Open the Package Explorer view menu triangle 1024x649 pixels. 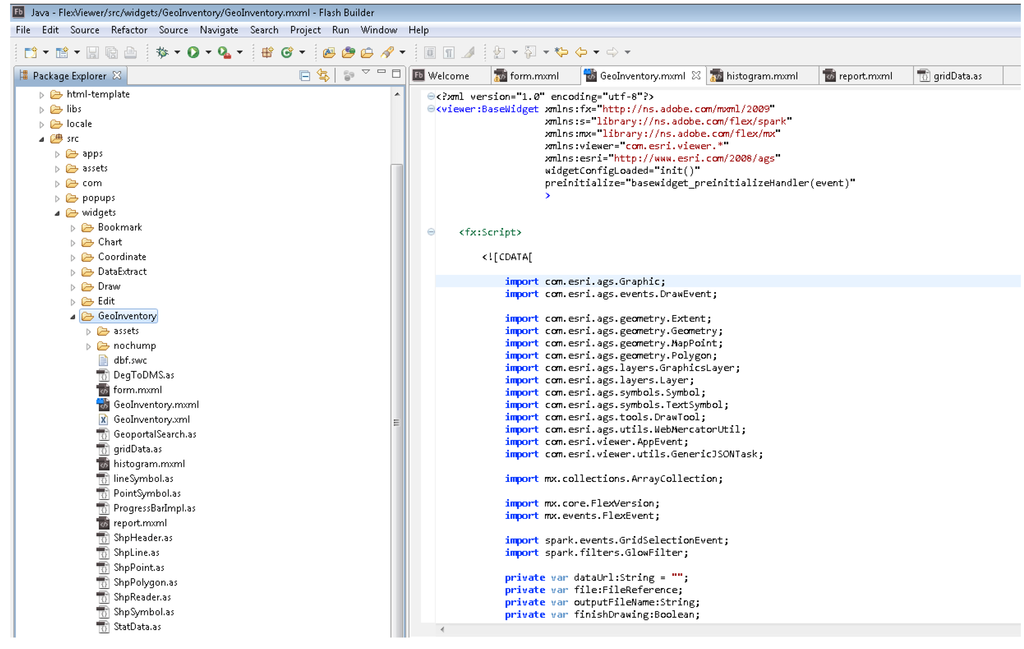tap(366, 73)
